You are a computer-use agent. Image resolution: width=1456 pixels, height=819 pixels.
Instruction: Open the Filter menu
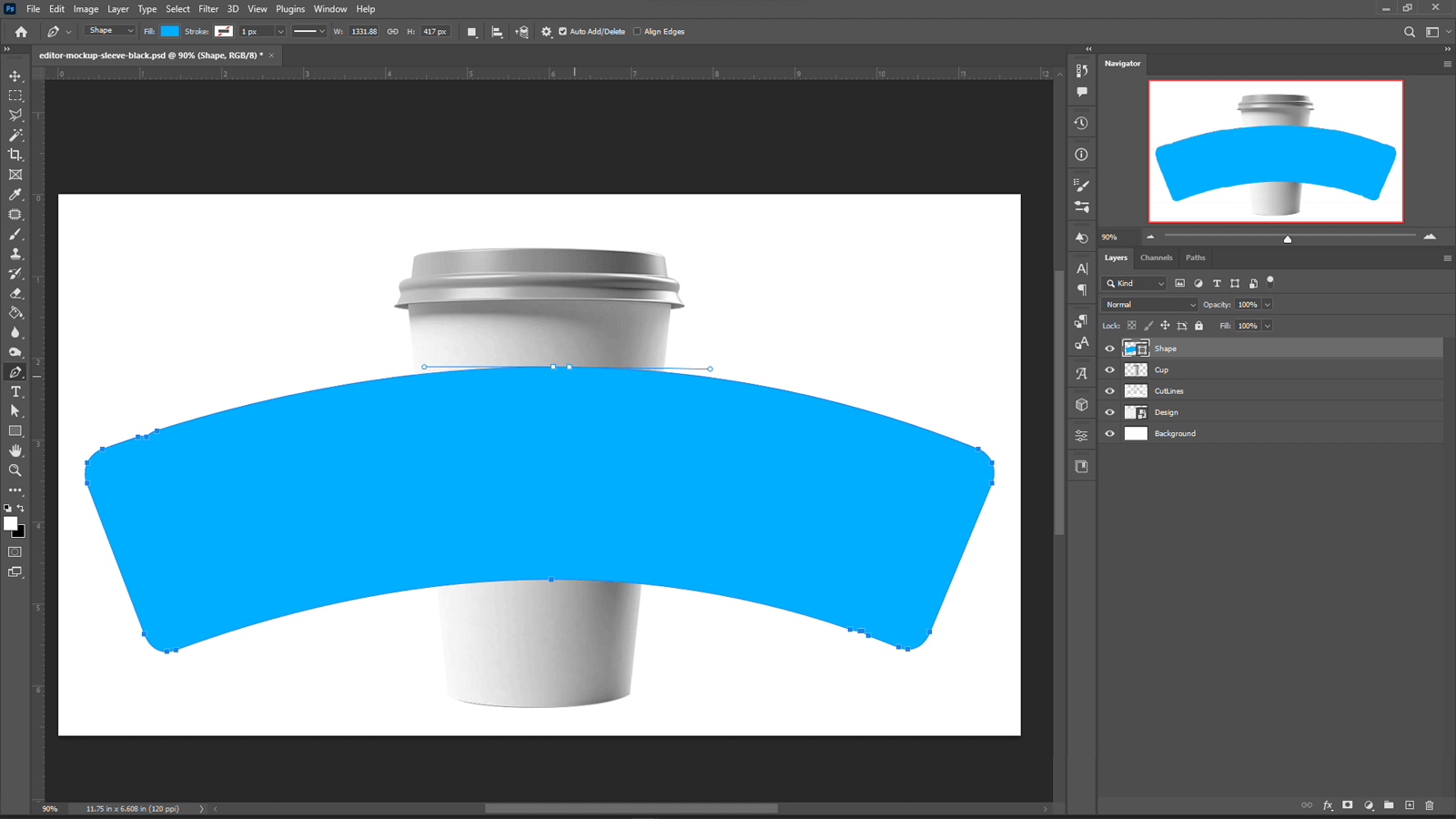point(208,8)
